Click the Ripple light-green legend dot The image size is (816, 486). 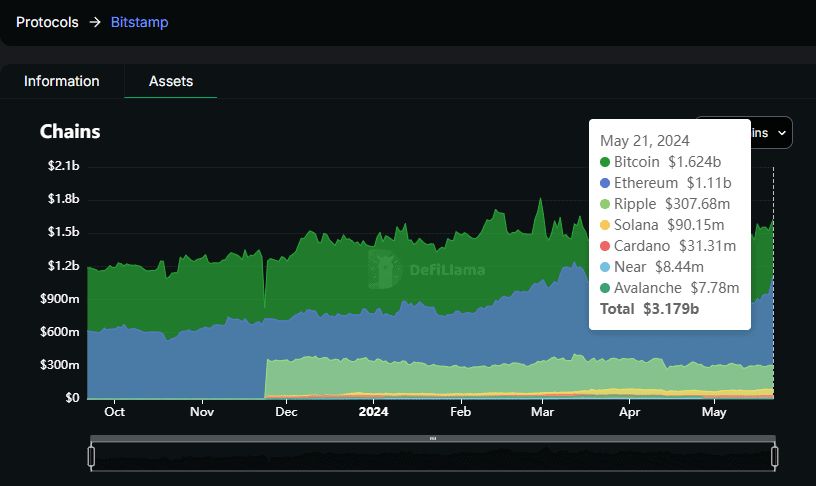(605, 204)
